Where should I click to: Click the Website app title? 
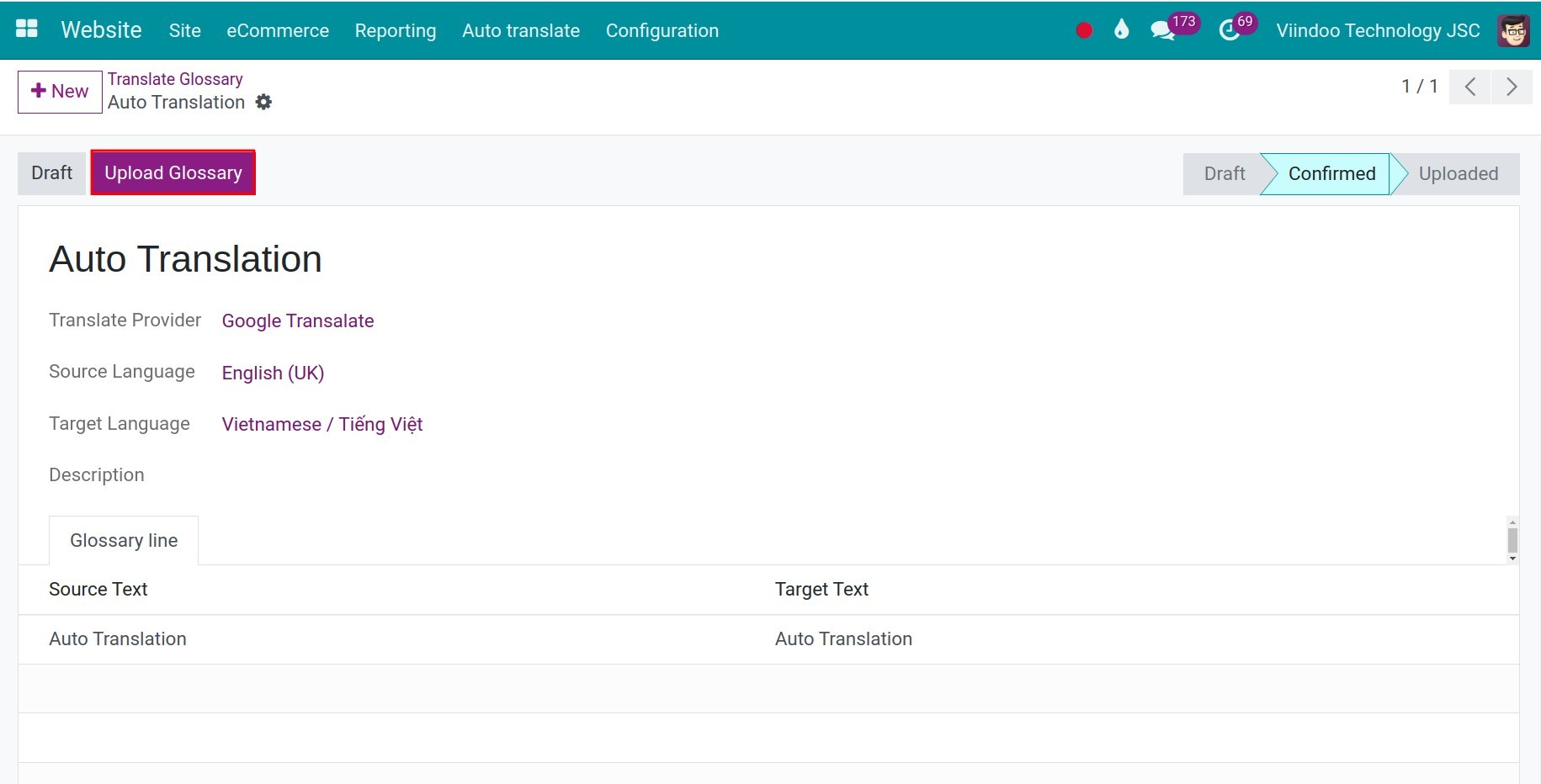pyautogui.click(x=101, y=30)
